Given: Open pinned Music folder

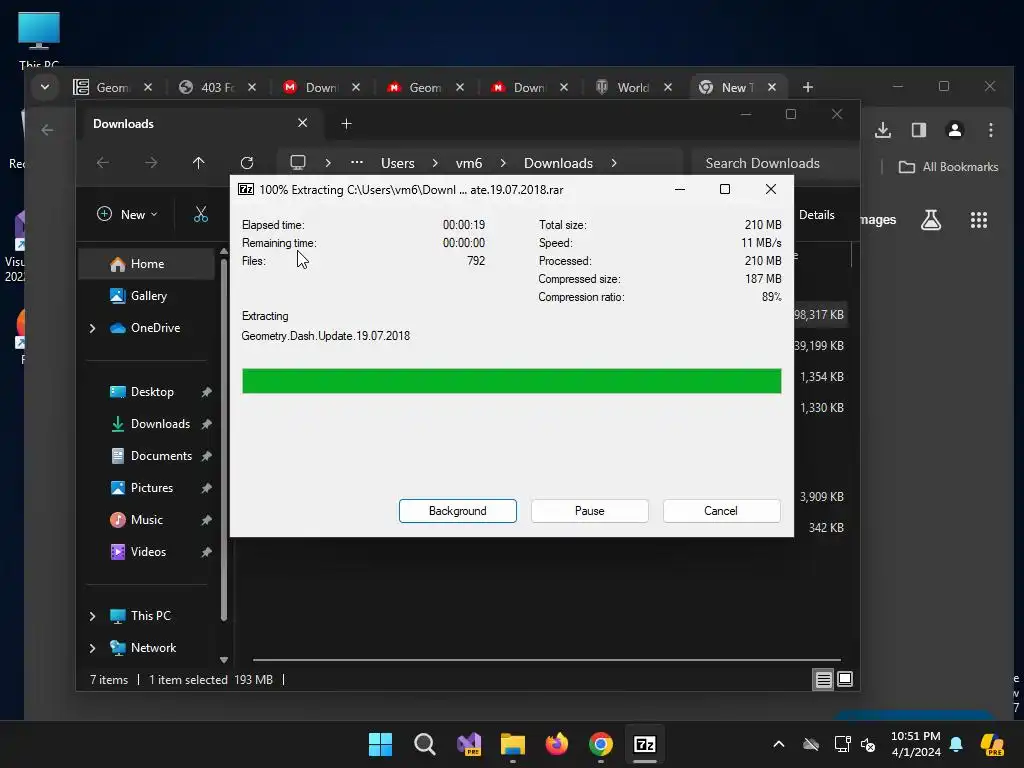Looking at the screenshot, I should [x=146, y=520].
